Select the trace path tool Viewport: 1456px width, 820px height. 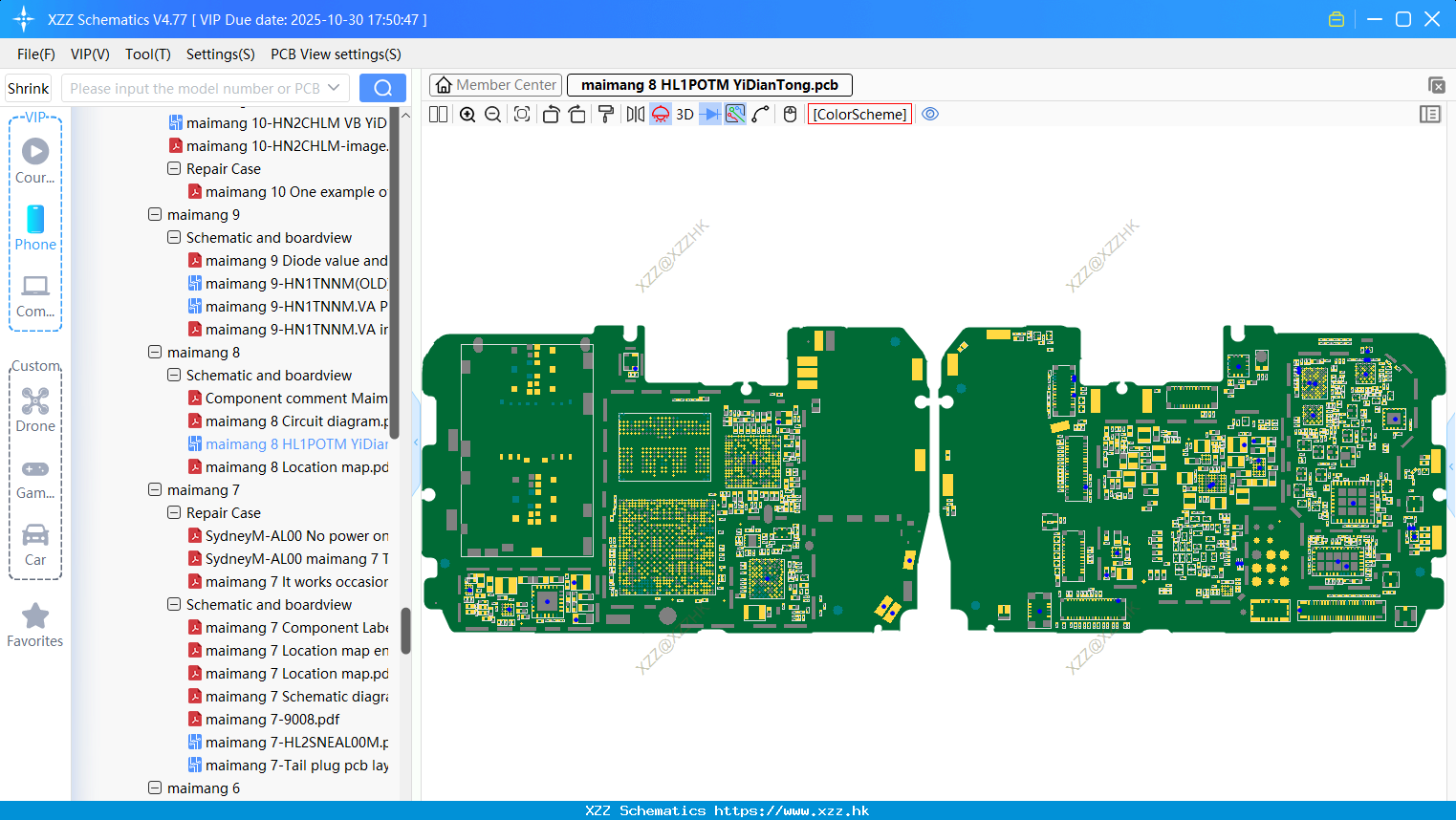[x=761, y=115]
